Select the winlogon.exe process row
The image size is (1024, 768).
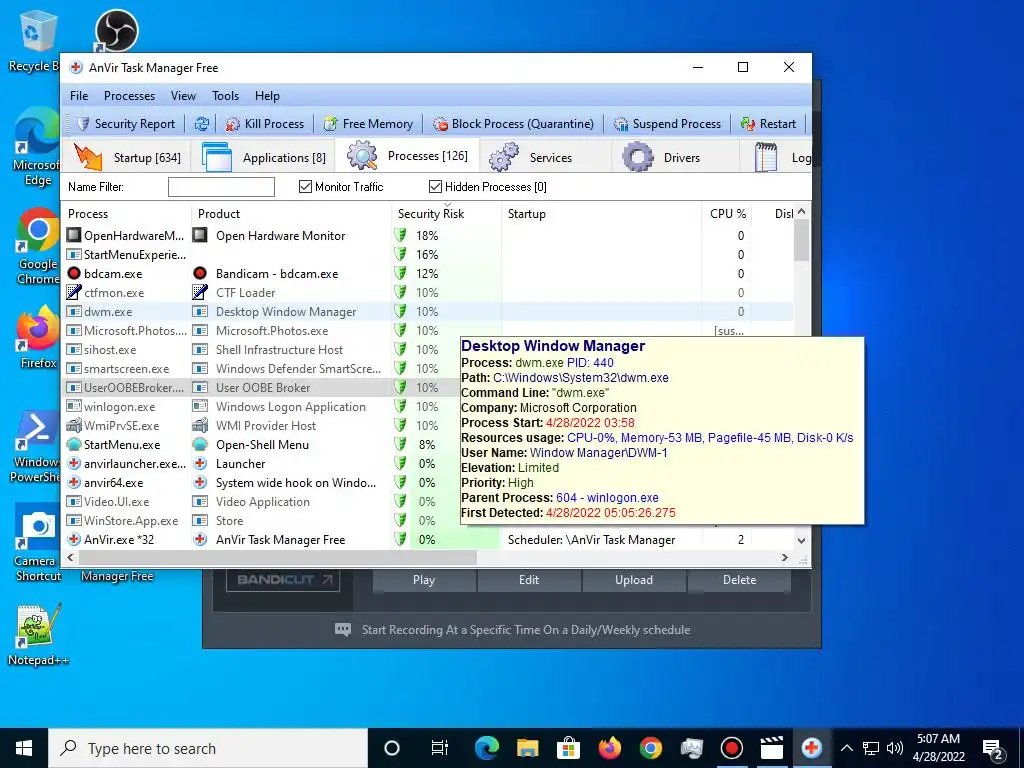[261, 406]
